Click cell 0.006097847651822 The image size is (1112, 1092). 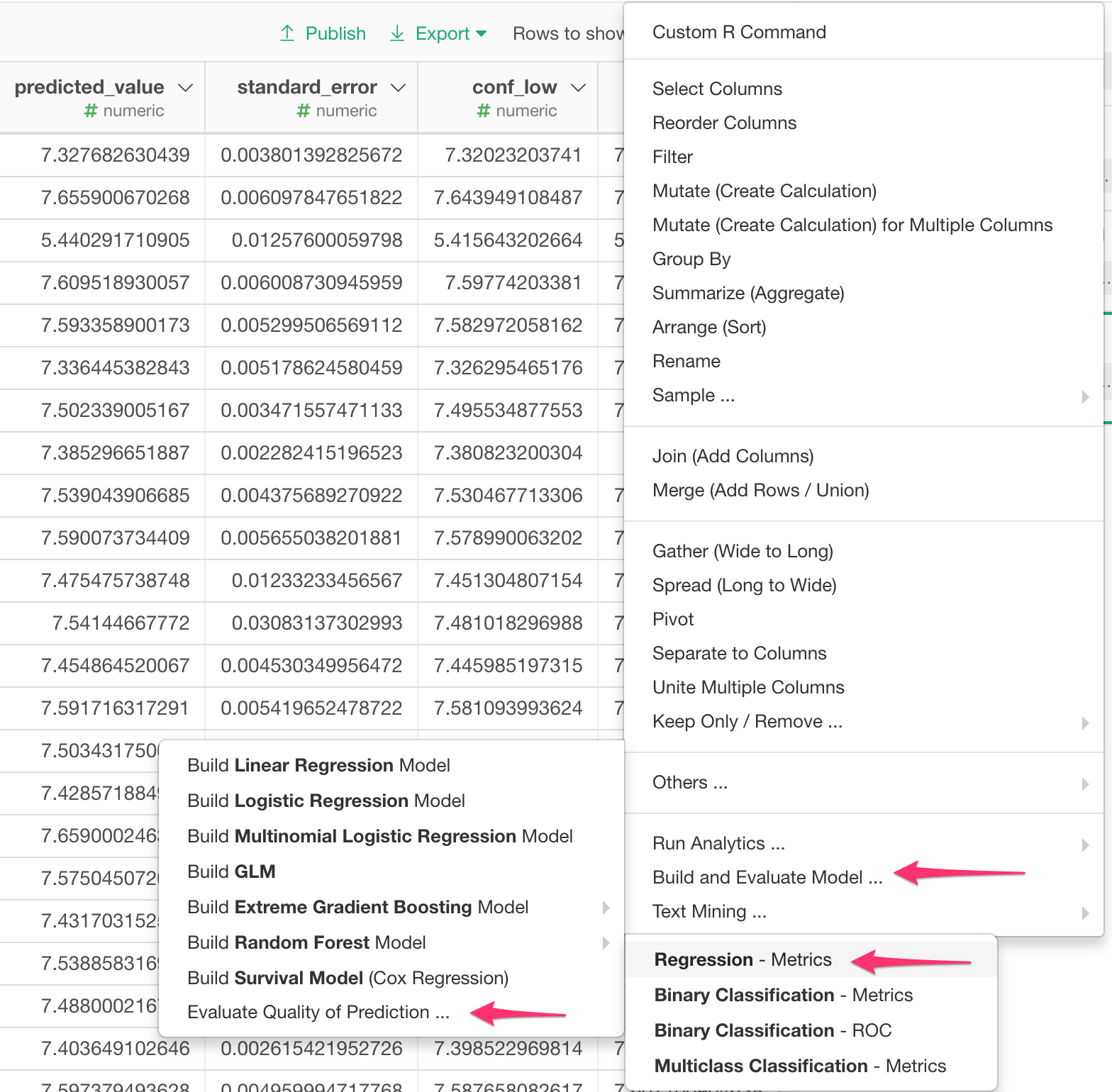tap(311, 198)
